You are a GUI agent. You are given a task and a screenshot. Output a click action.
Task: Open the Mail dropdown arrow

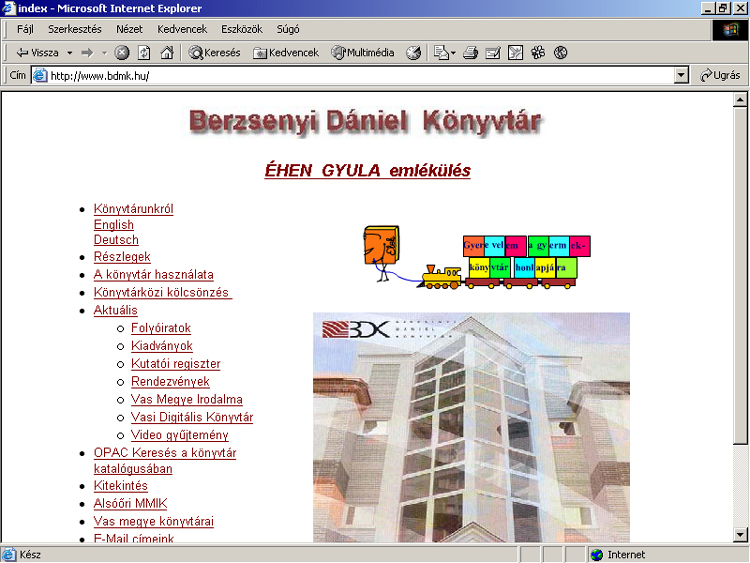pyautogui.click(x=453, y=53)
